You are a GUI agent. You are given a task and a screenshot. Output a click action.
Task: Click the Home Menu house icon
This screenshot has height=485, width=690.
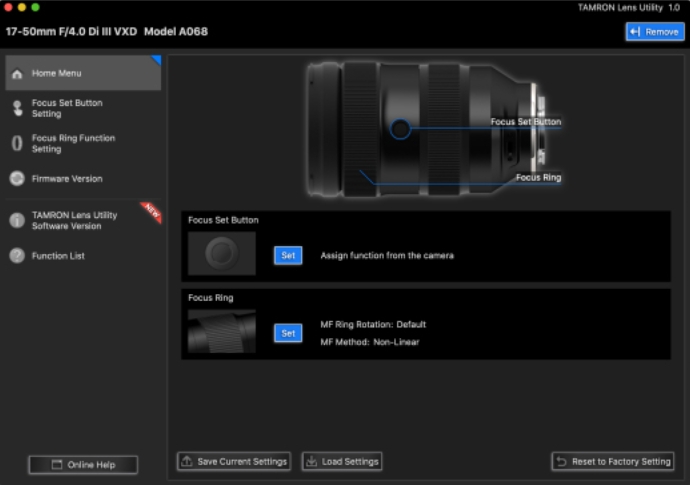coord(17,74)
